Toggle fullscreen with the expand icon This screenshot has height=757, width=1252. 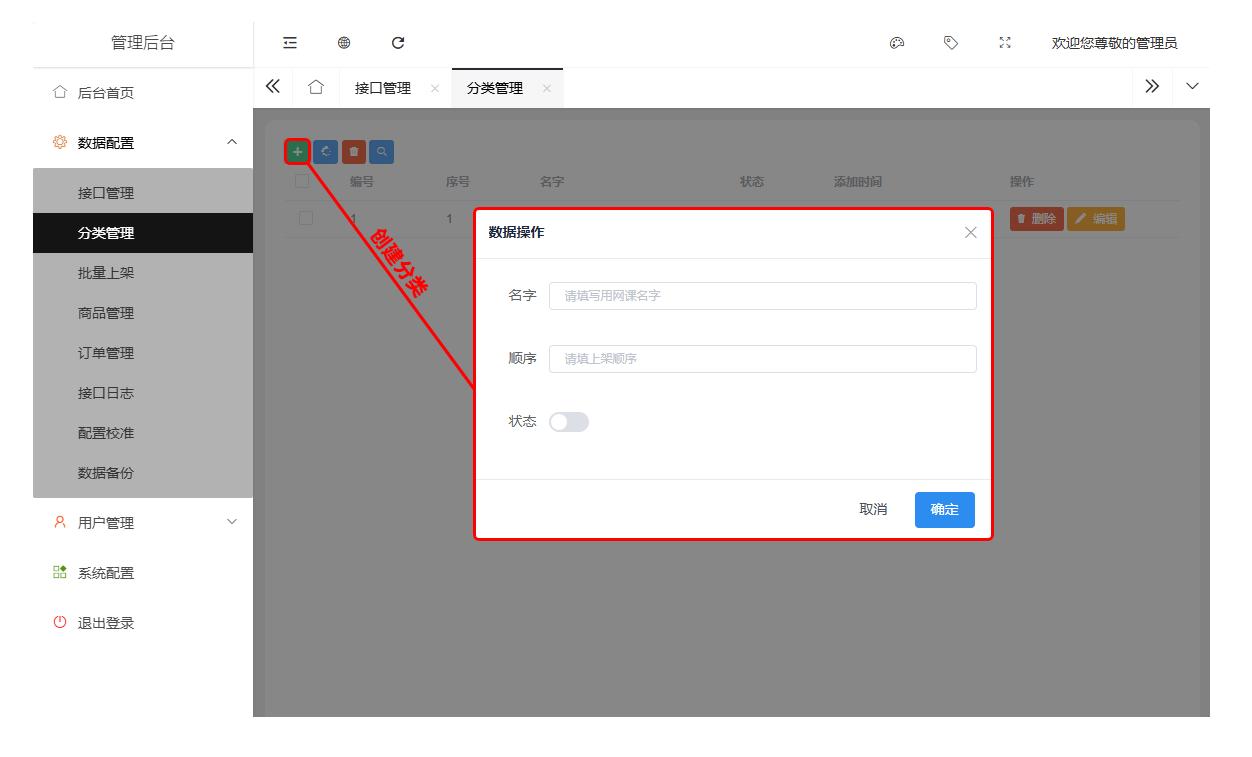pyautogui.click(x=1005, y=43)
